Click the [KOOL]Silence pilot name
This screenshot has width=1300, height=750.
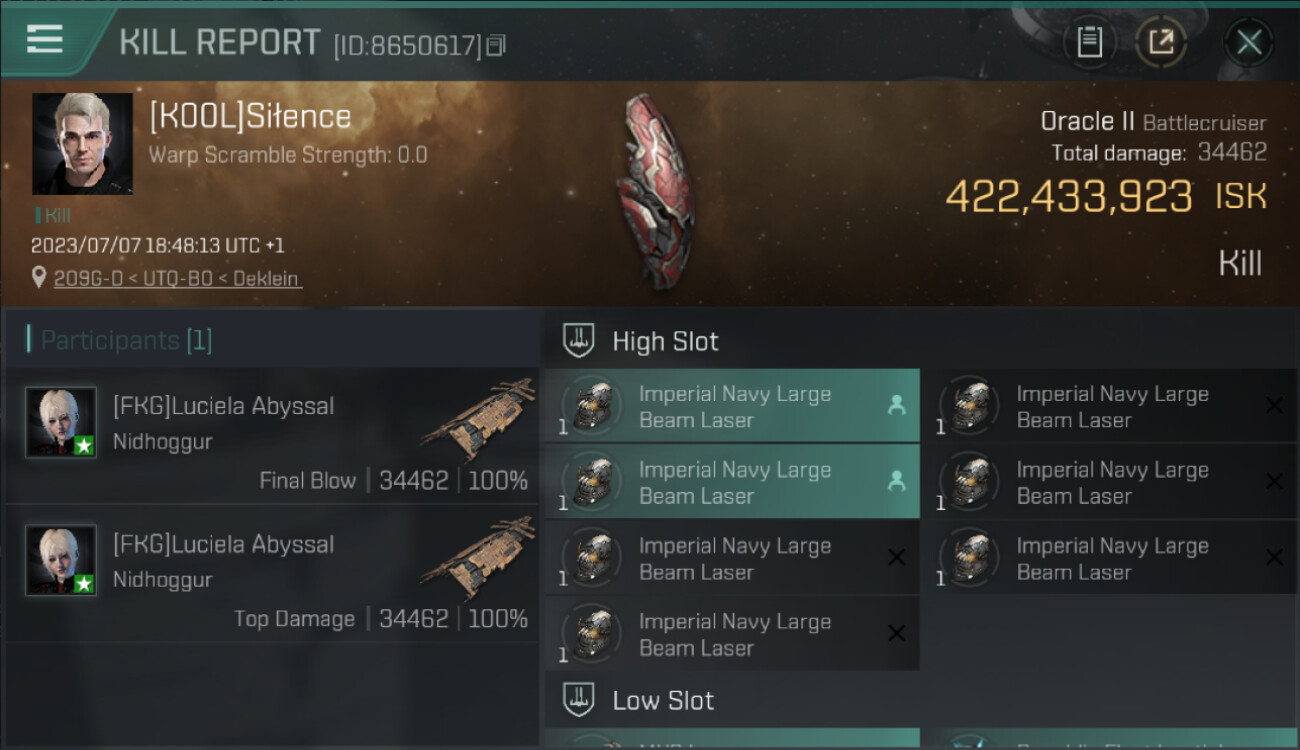250,117
